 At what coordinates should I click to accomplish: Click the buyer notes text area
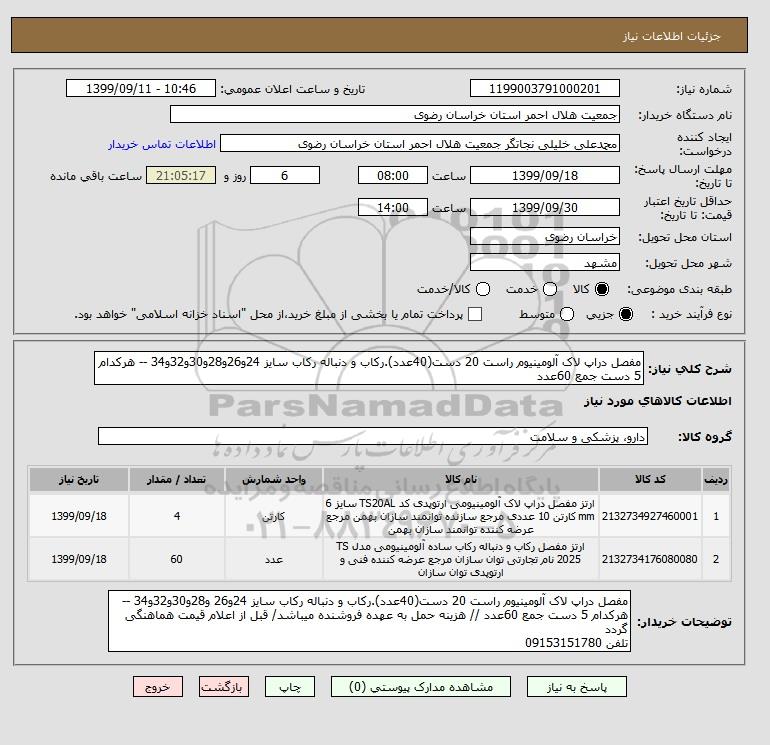click(x=369, y=621)
